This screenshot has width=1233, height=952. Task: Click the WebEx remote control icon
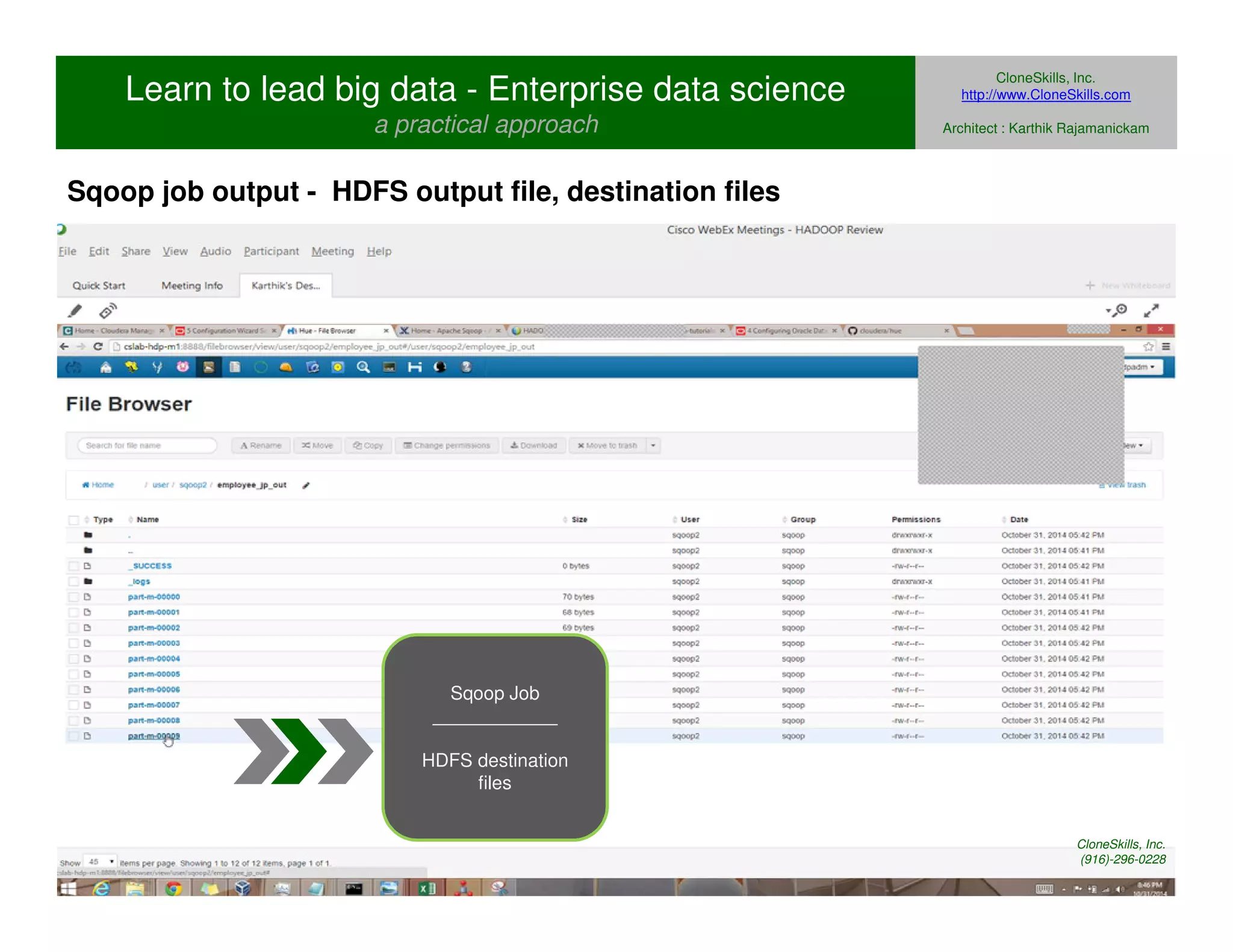[108, 311]
